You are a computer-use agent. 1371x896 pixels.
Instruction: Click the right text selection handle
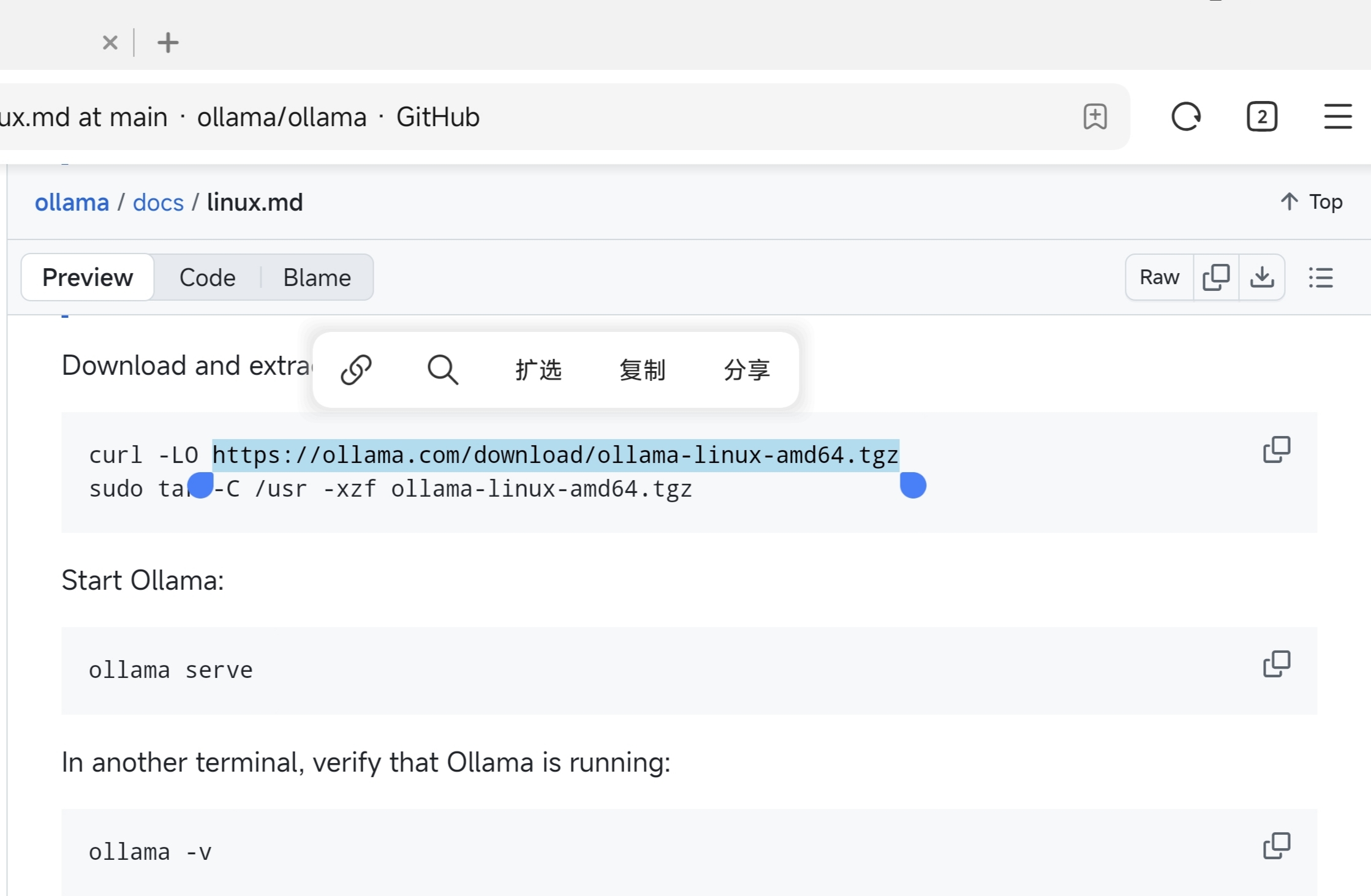913,486
